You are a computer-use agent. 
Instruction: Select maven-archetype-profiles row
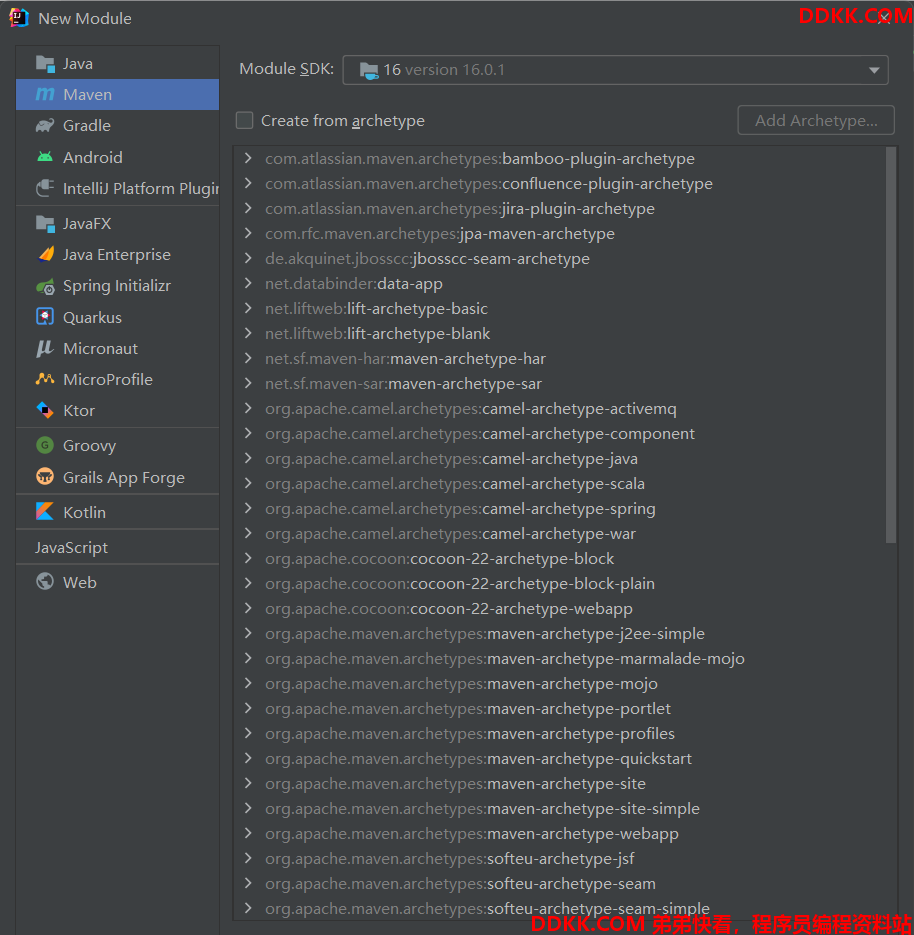click(x=559, y=733)
